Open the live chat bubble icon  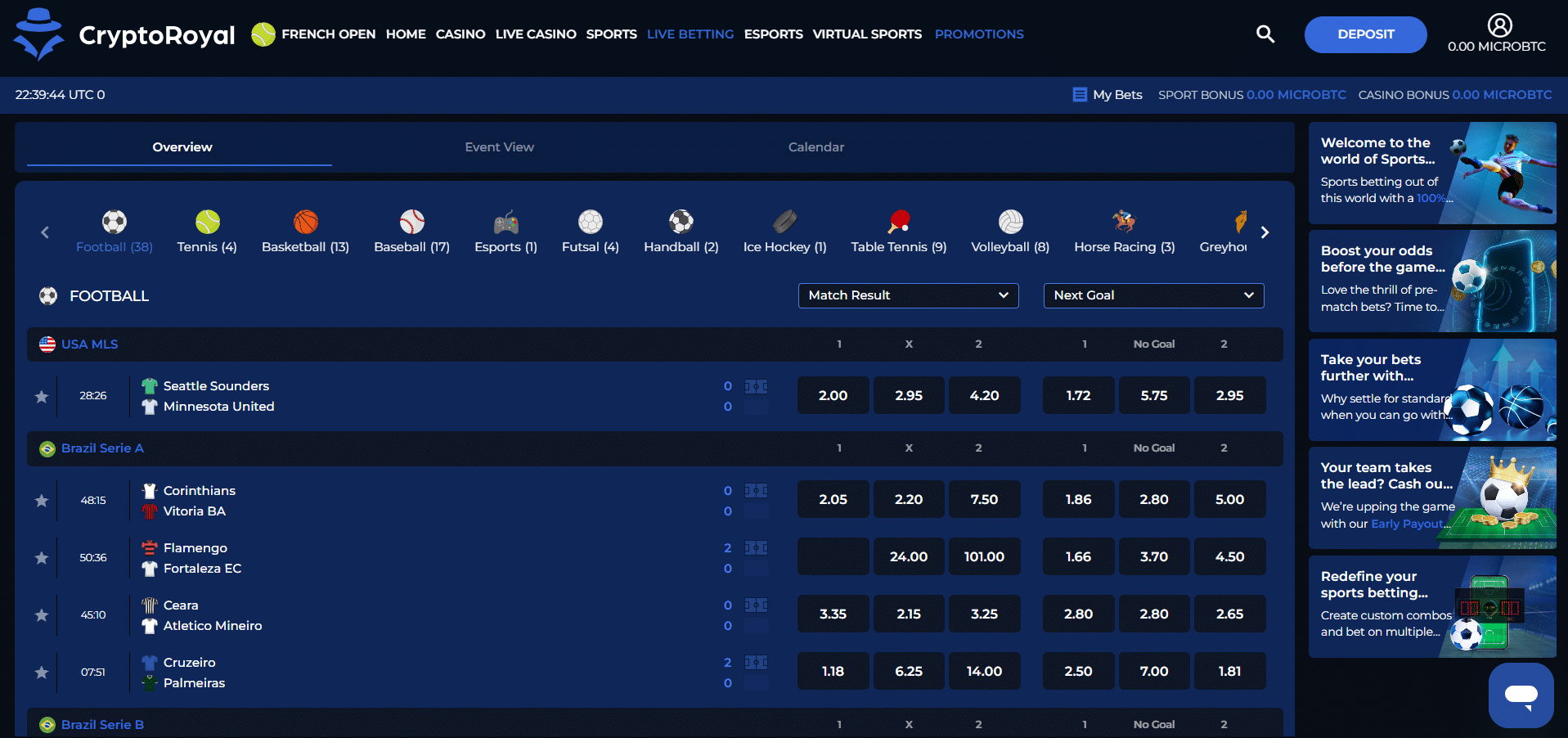pos(1521,695)
